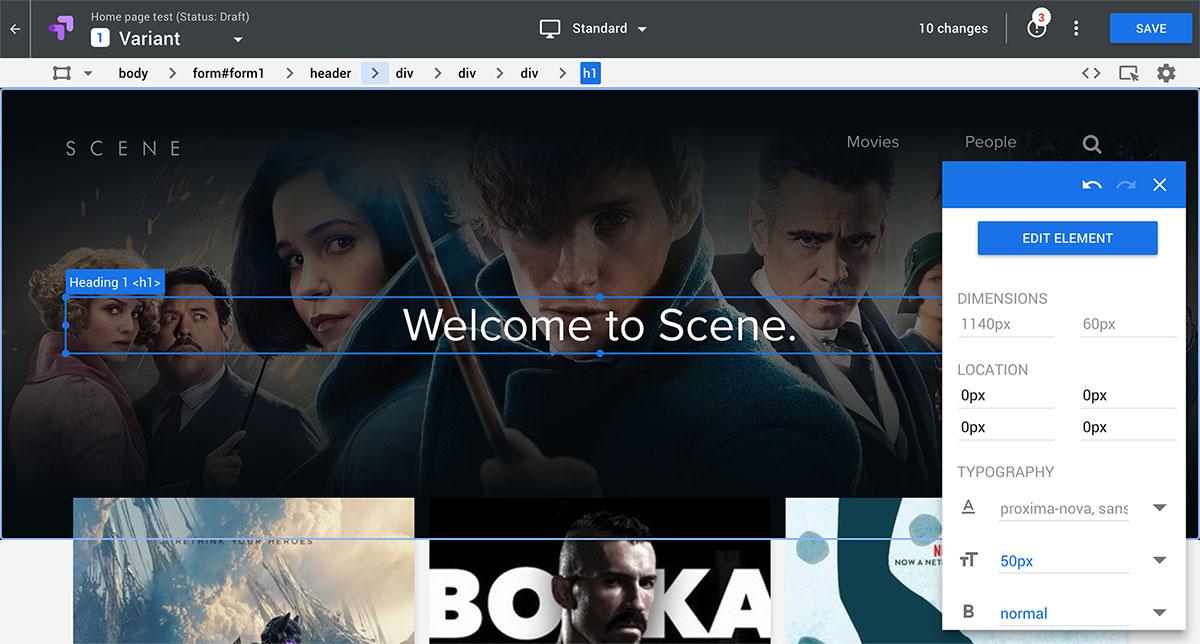Open the People nav link
Viewport: 1200px width, 644px height.
tap(991, 142)
